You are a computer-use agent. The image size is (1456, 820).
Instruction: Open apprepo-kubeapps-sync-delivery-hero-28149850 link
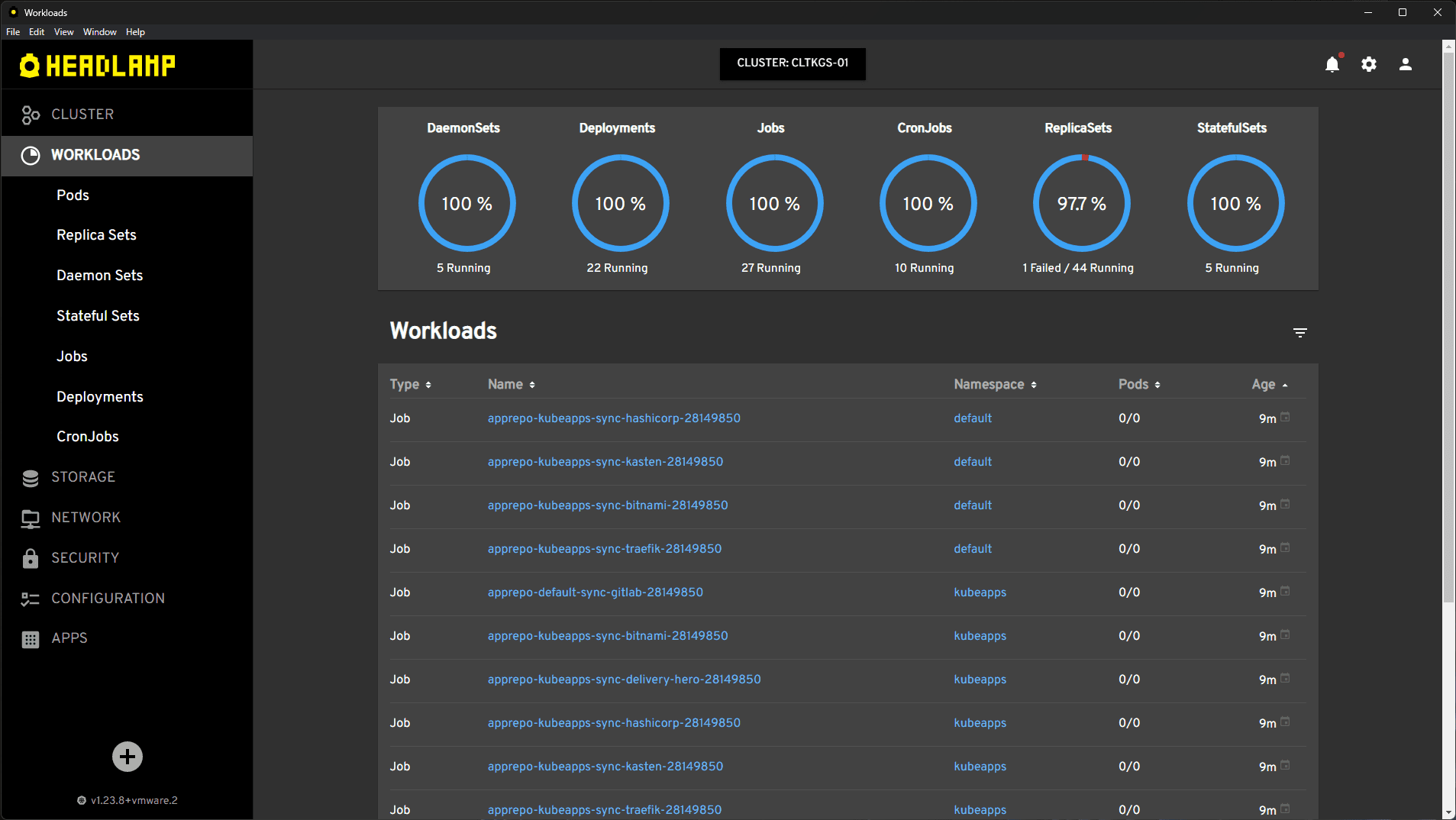tap(624, 680)
